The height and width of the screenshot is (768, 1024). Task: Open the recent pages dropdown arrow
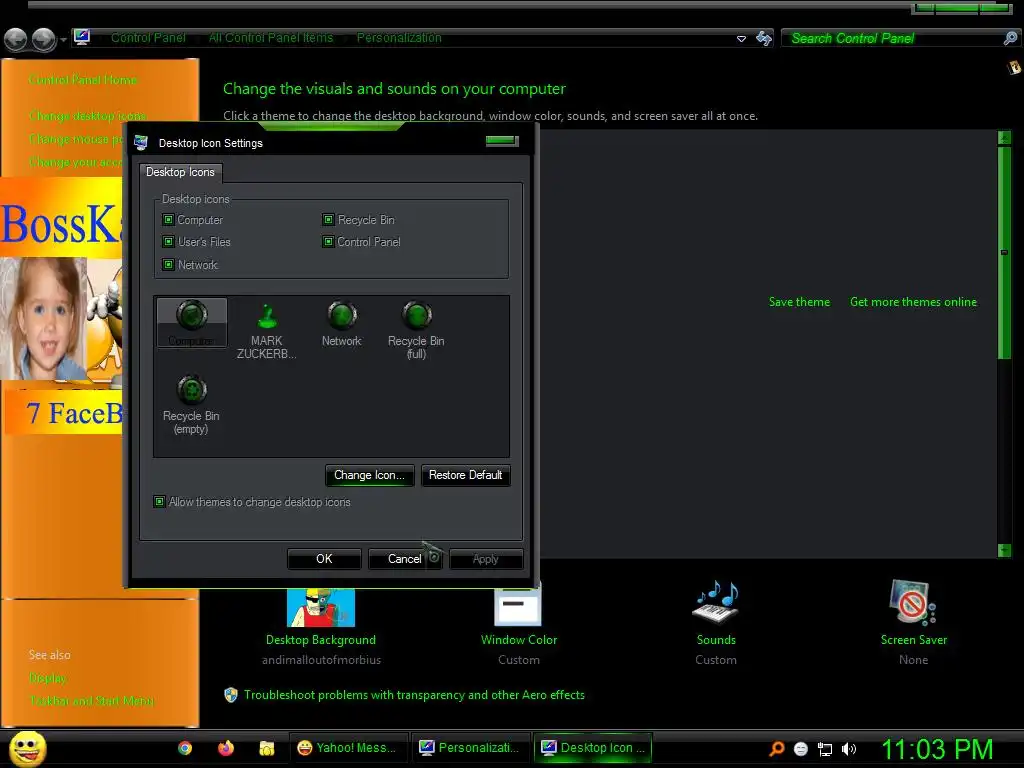pyautogui.click(x=63, y=40)
